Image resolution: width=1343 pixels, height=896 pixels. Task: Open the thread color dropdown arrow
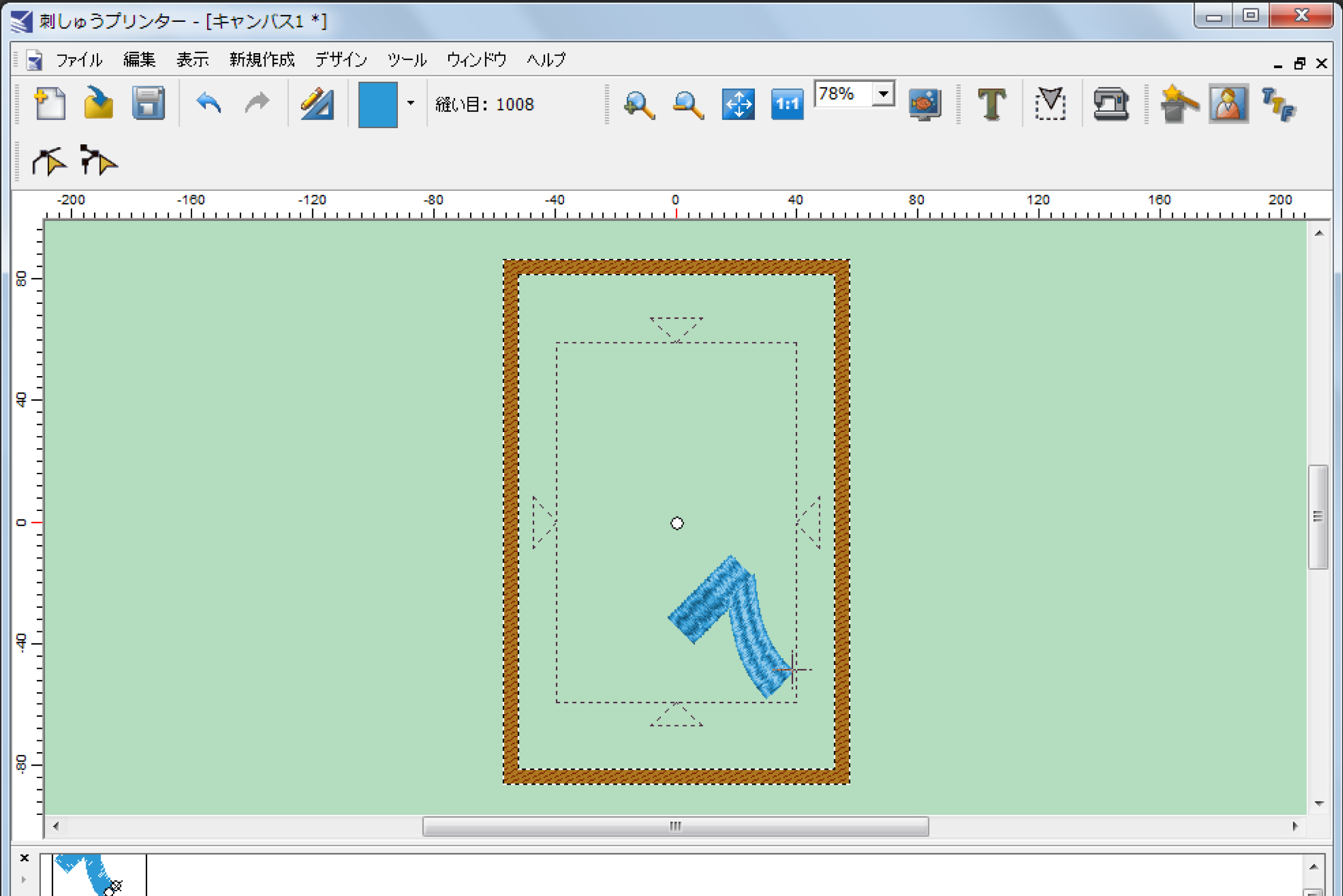pyautogui.click(x=410, y=104)
